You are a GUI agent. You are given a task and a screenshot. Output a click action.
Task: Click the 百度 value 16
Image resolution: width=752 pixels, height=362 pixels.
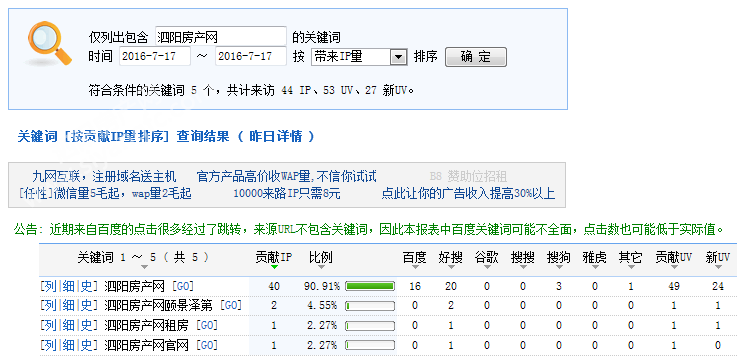[x=415, y=286]
